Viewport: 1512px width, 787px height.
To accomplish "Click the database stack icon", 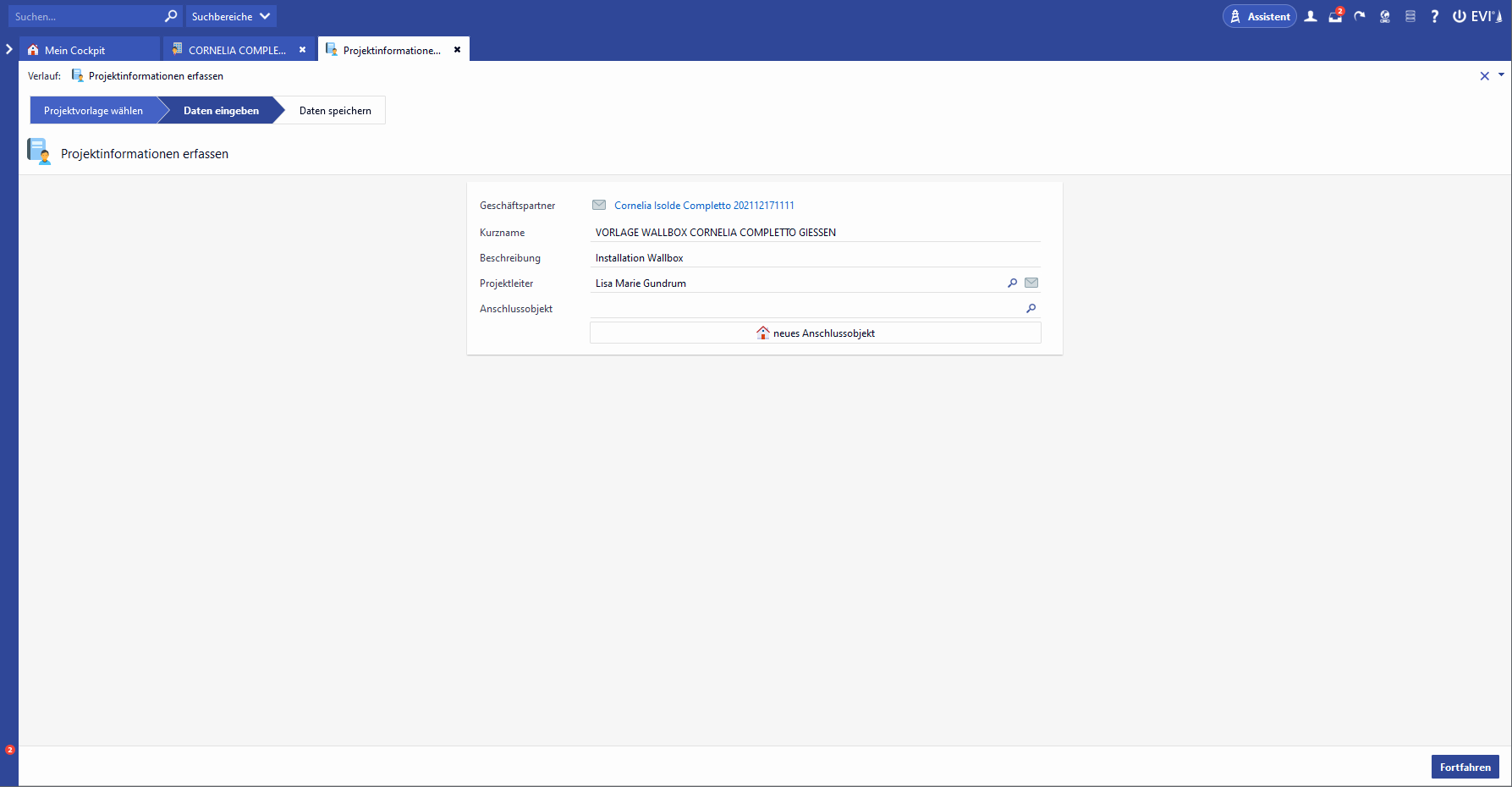I will [1410, 16].
